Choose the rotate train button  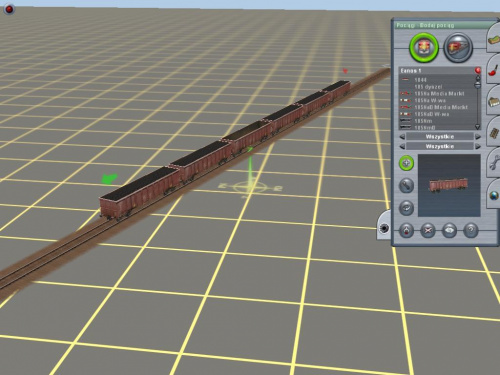(406, 208)
